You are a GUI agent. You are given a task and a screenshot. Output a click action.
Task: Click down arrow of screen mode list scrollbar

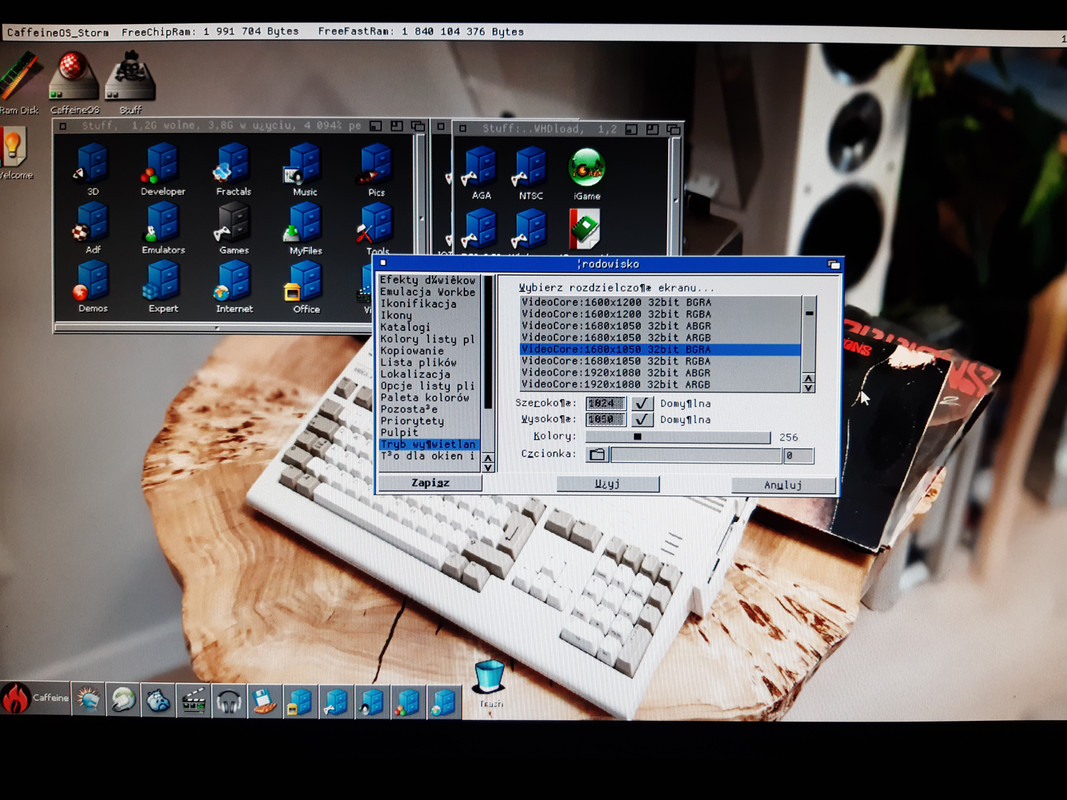808,388
